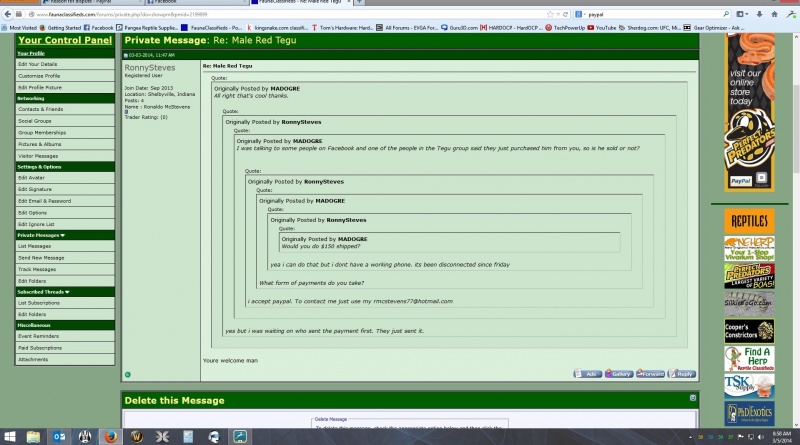Open Outlook from taskbar
Image resolution: width=800 pixels, height=445 pixels.
click(59, 437)
